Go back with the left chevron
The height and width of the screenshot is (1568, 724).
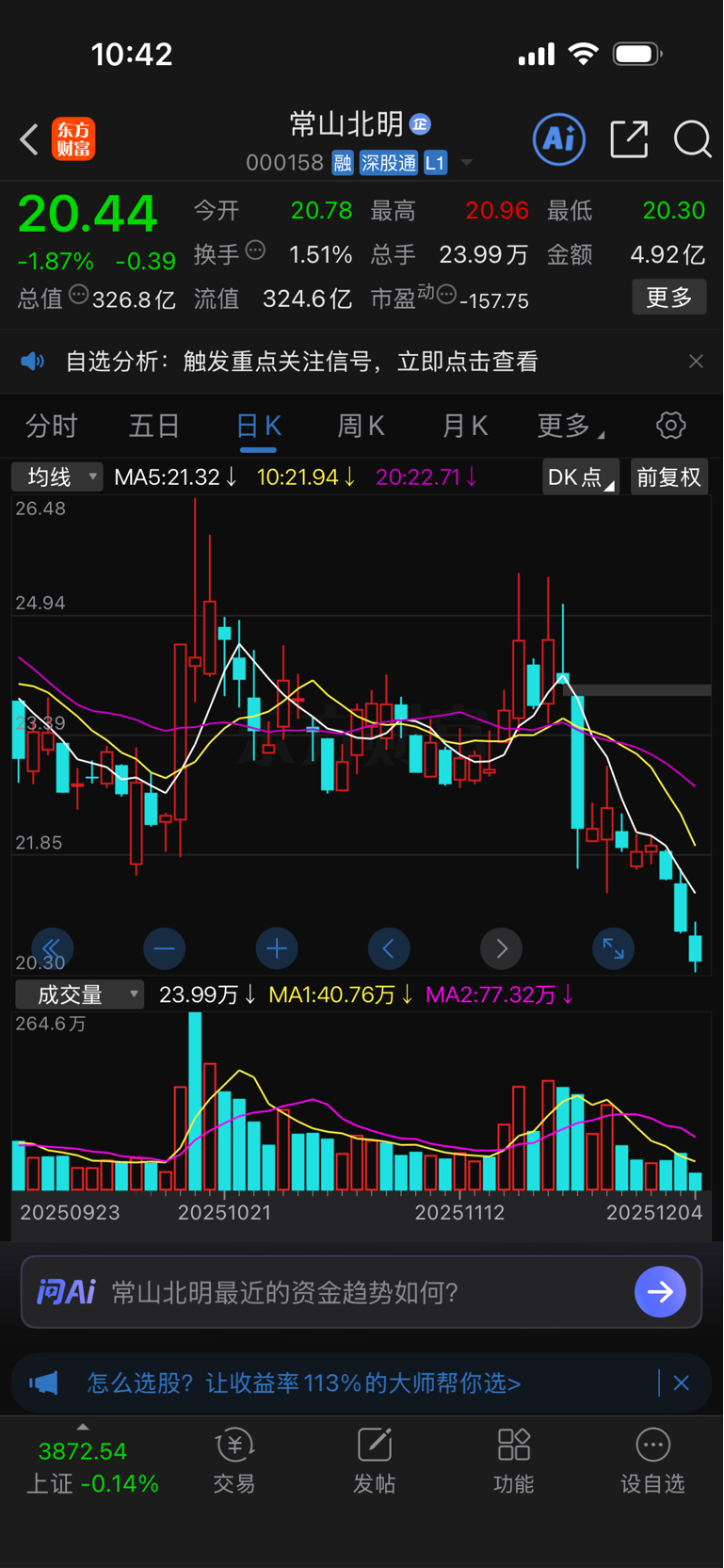(29, 140)
